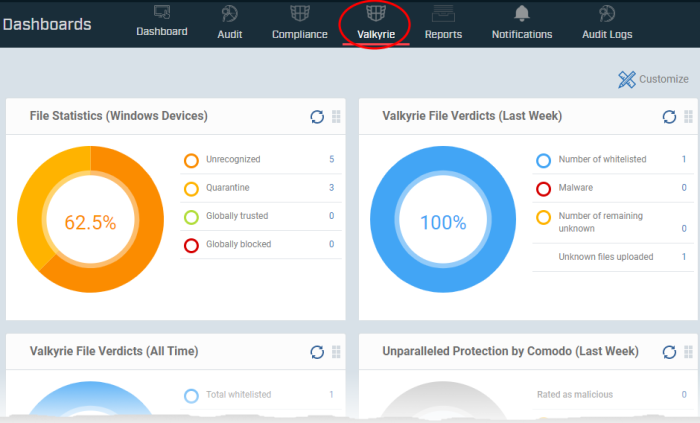Click the Unrecognized legend label
Screen dimensions: 700x423
click(x=233, y=159)
